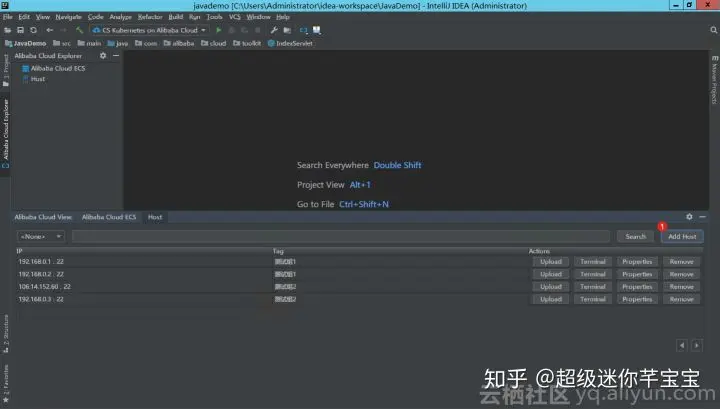The height and width of the screenshot is (409, 720).
Task: Switch to Alibaba Cloud View tab
Action: pyautogui.click(x=43, y=217)
